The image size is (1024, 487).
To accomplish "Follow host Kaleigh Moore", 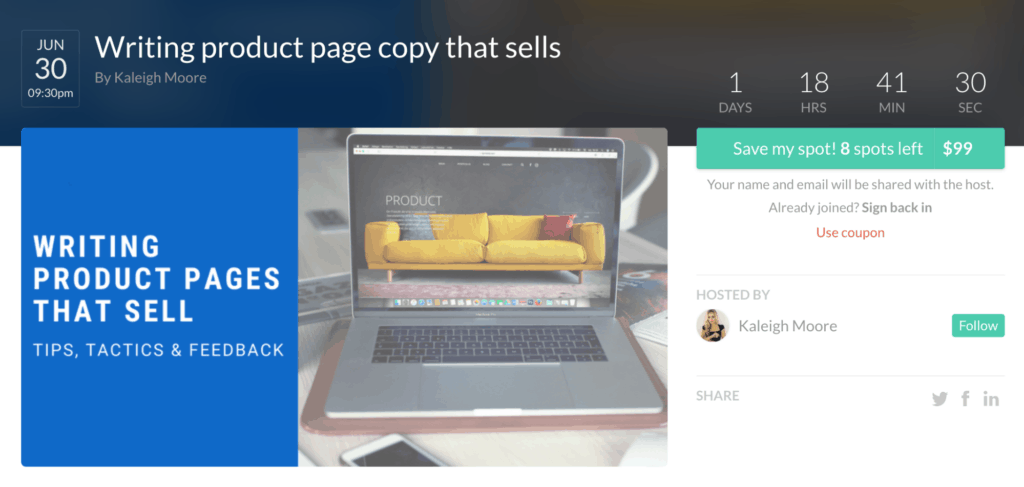I will (x=978, y=326).
